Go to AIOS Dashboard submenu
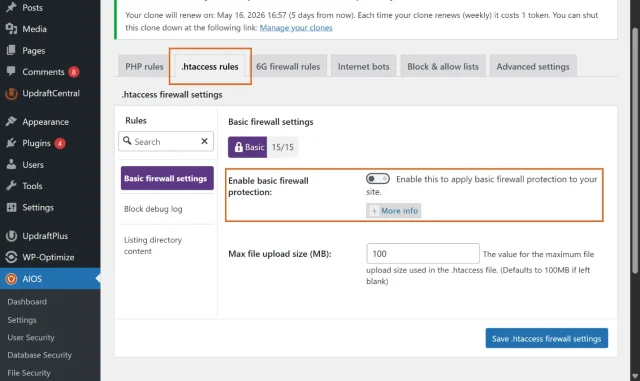Viewport: 640px width, 381px height. tap(27, 301)
